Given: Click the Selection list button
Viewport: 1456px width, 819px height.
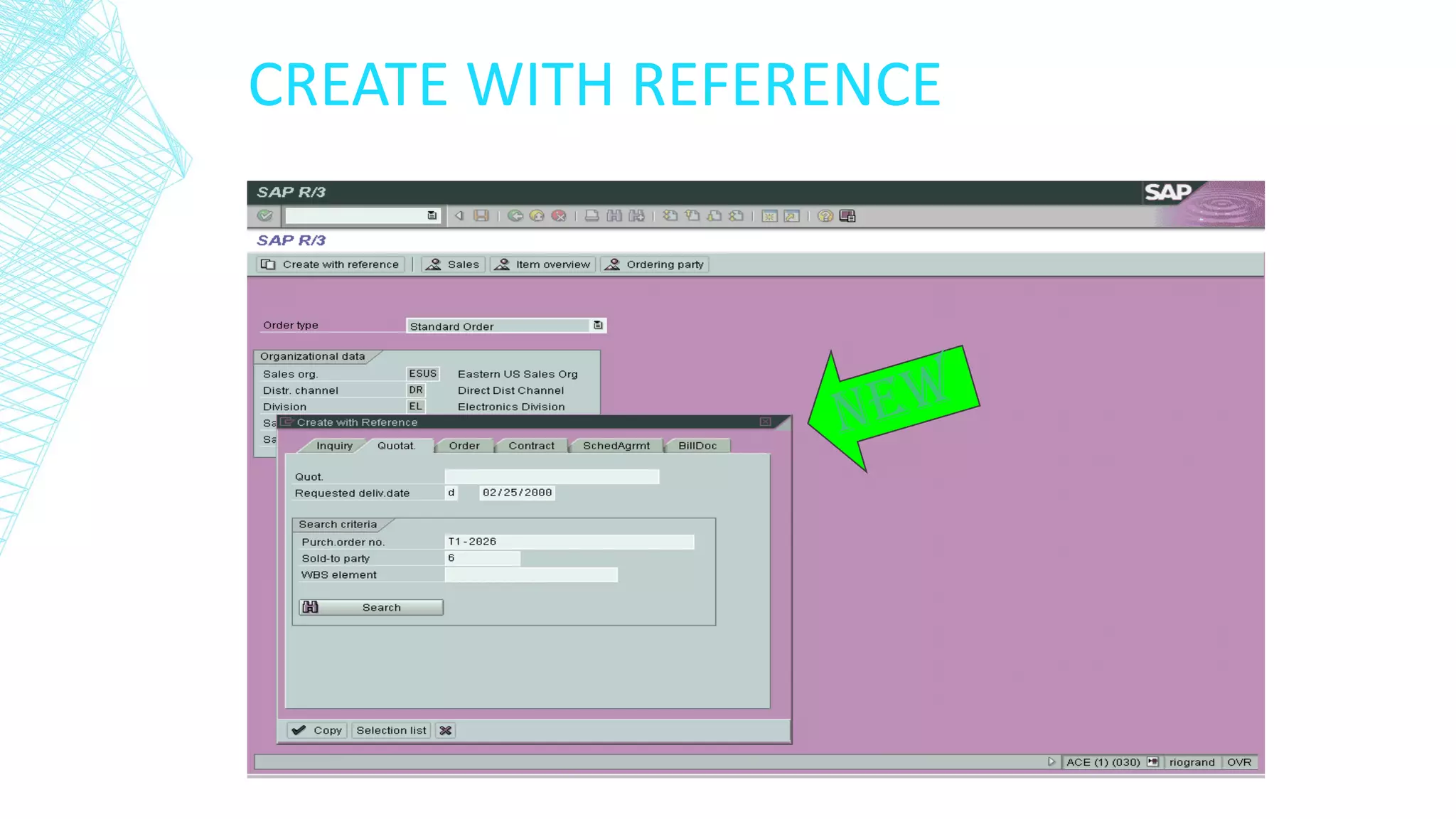Looking at the screenshot, I should point(391,730).
